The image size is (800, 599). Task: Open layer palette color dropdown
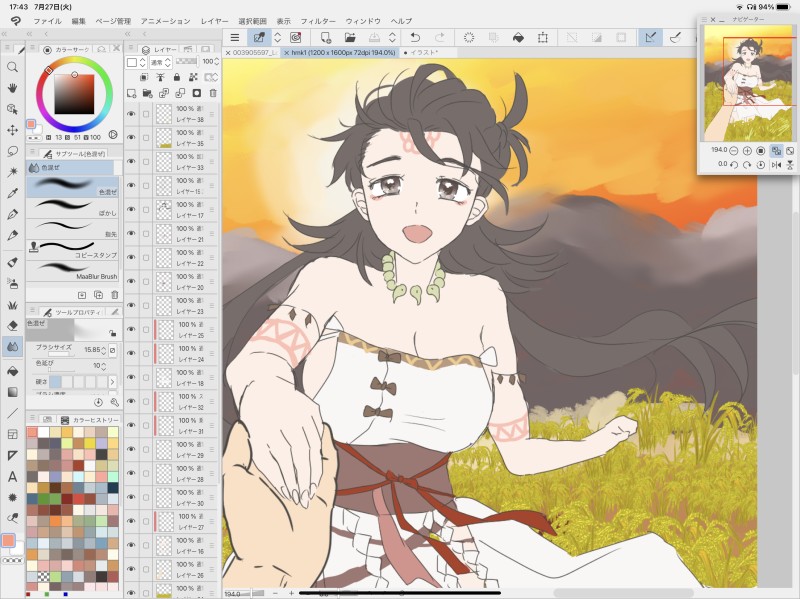click(x=137, y=62)
